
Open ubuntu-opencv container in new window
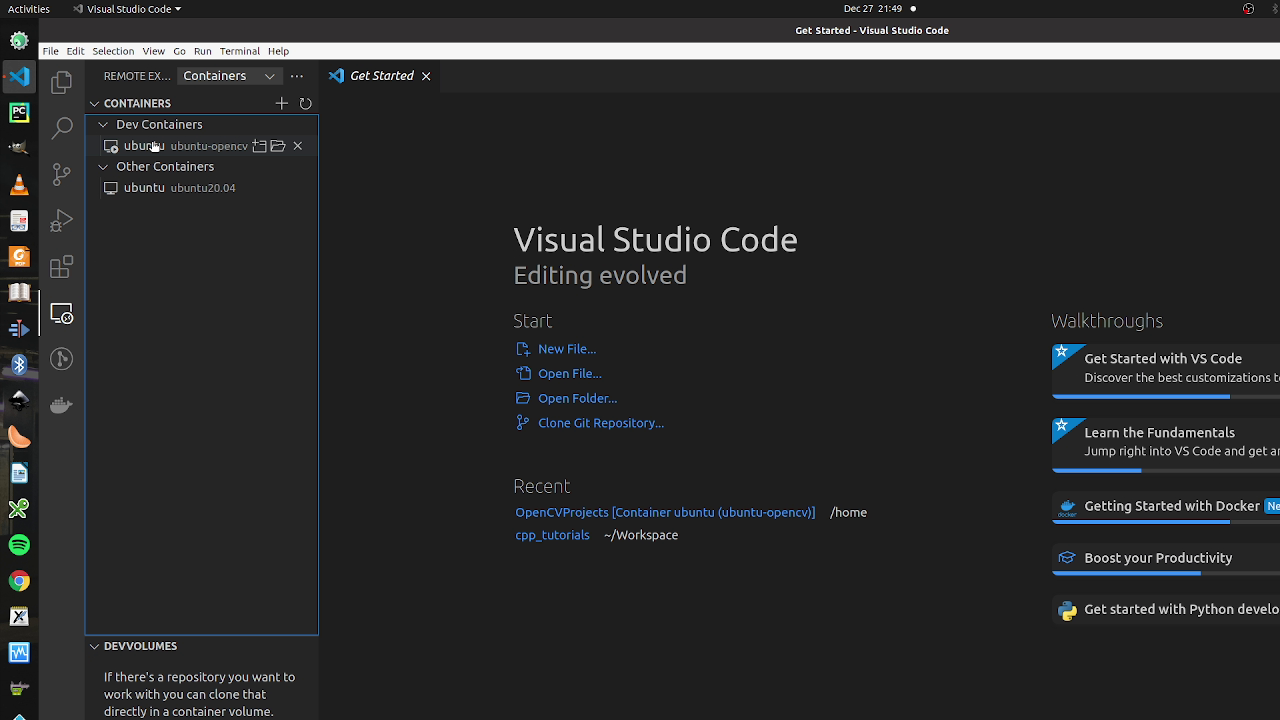click(259, 146)
